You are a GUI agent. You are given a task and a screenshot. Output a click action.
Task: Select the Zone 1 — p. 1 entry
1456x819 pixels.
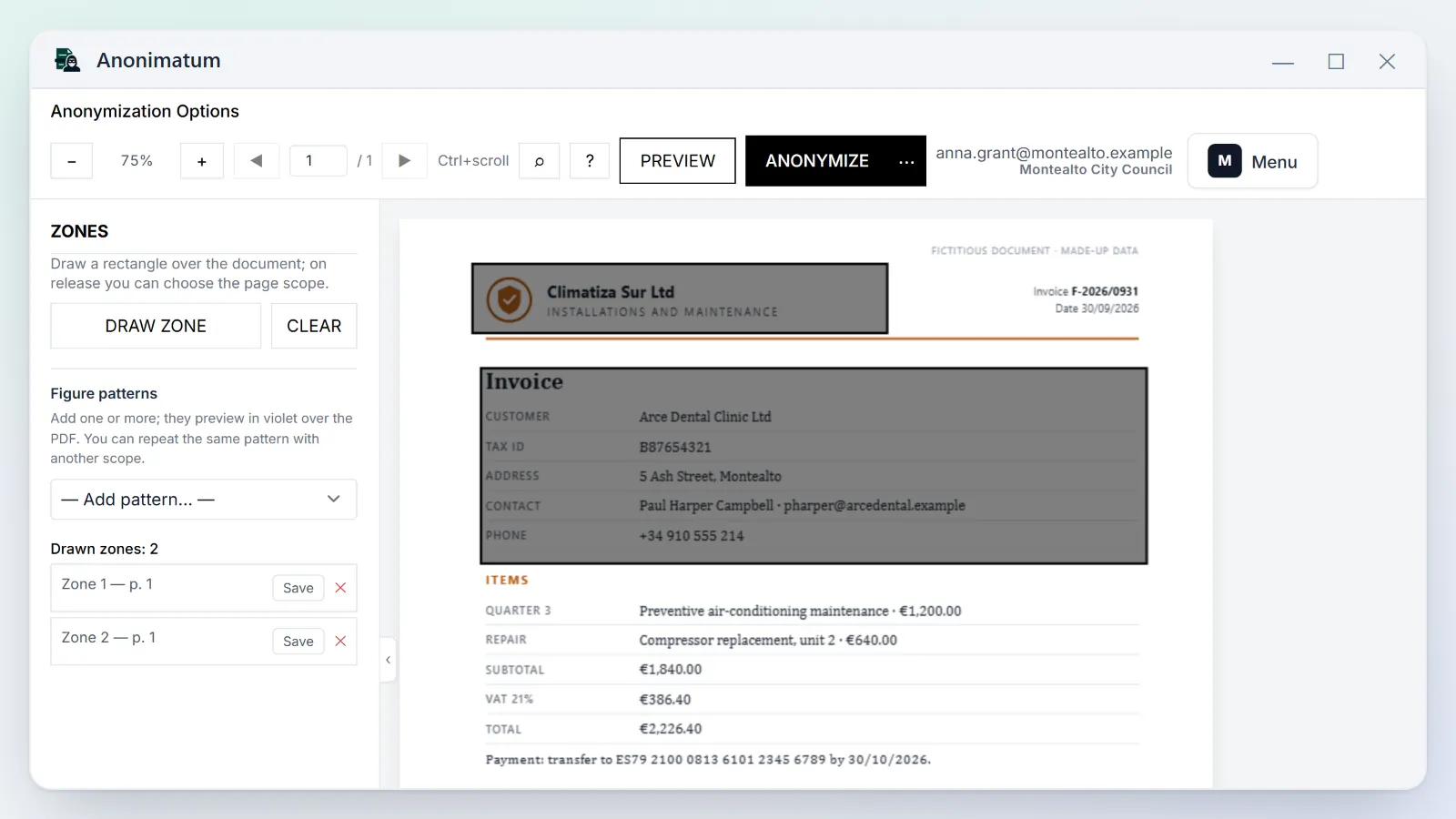click(204, 588)
